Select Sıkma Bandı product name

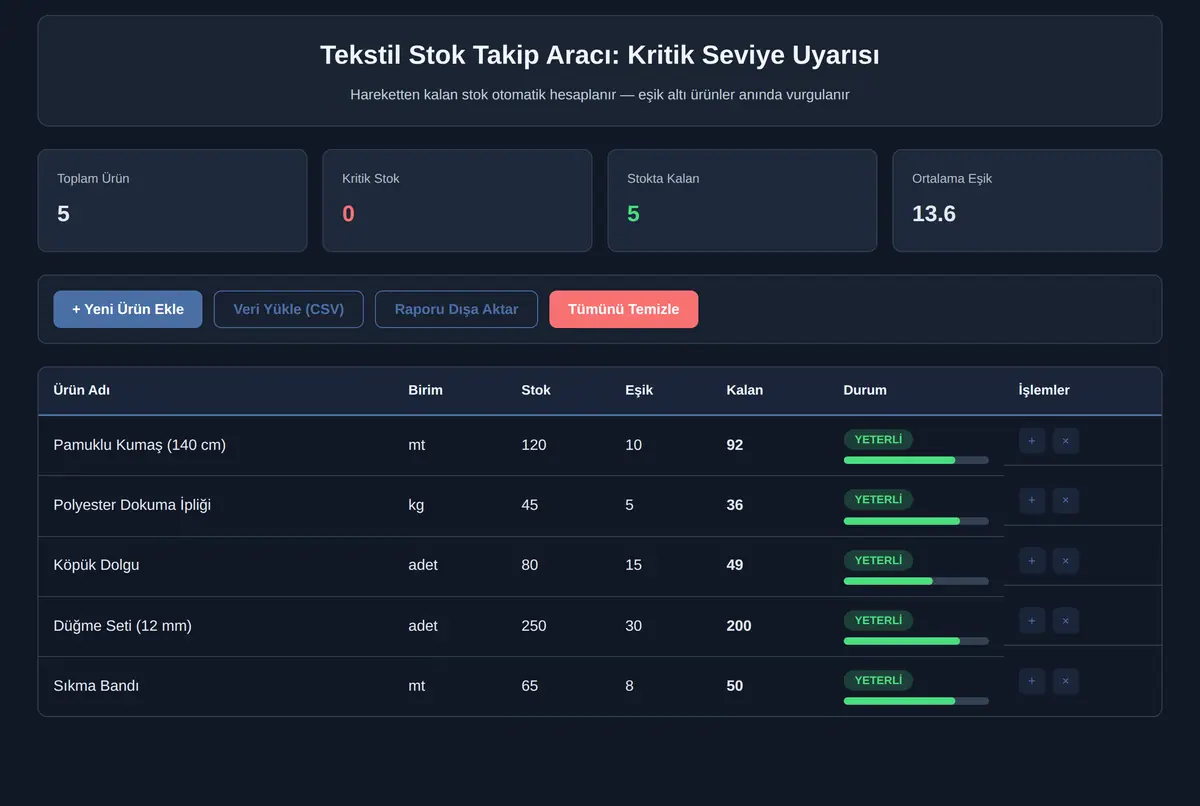[96, 686]
